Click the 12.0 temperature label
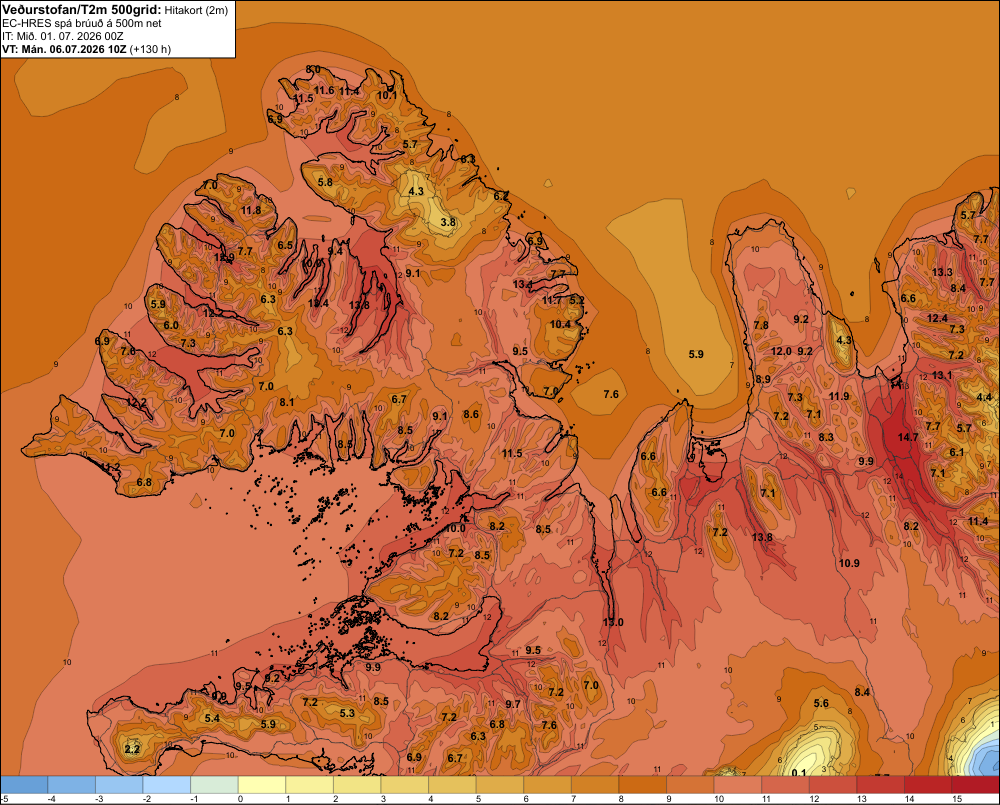The width and height of the screenshot is (1000, 805). [781, 351]
